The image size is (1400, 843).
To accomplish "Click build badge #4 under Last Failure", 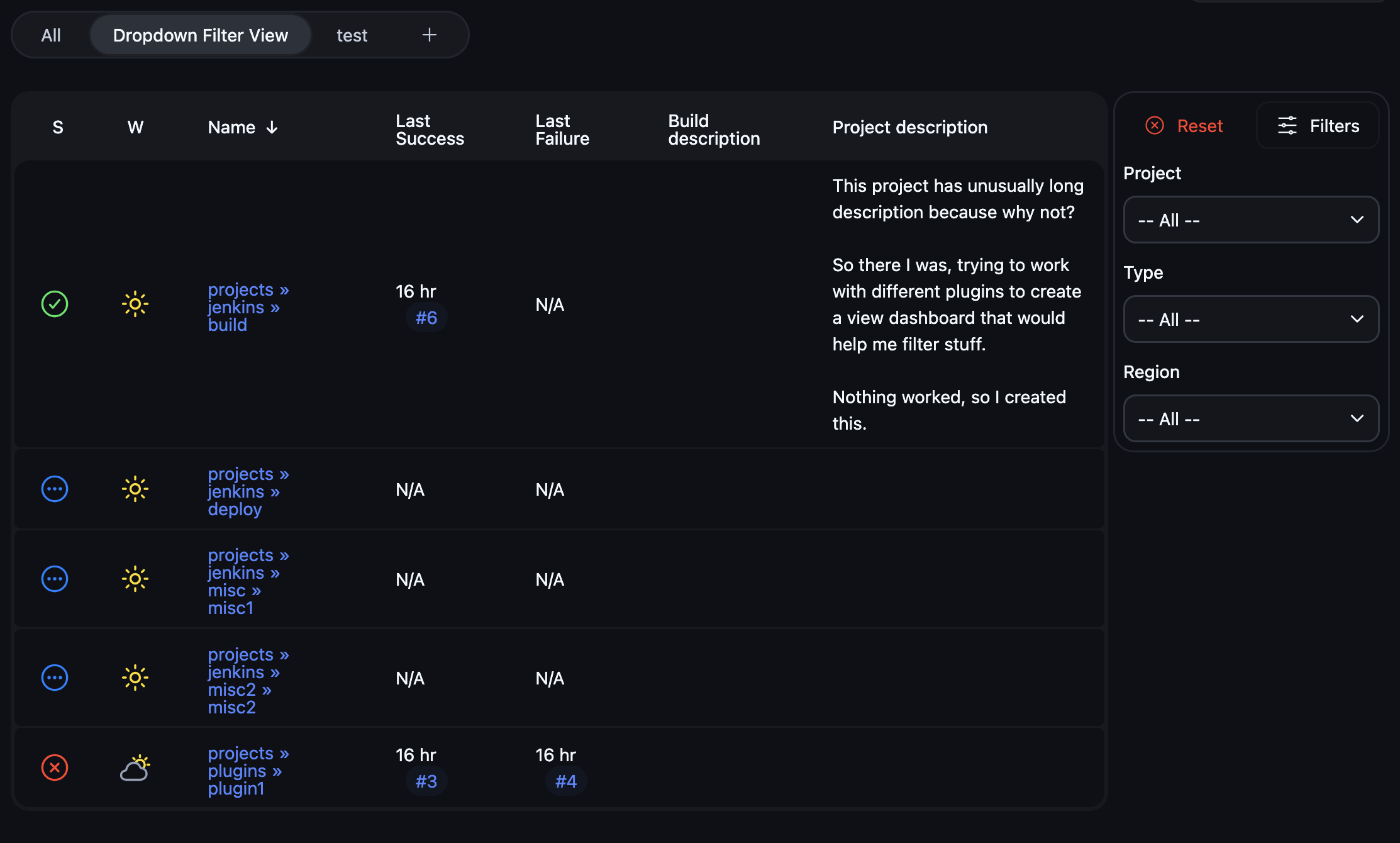I will pyautogui.click(x=565, y=781).
